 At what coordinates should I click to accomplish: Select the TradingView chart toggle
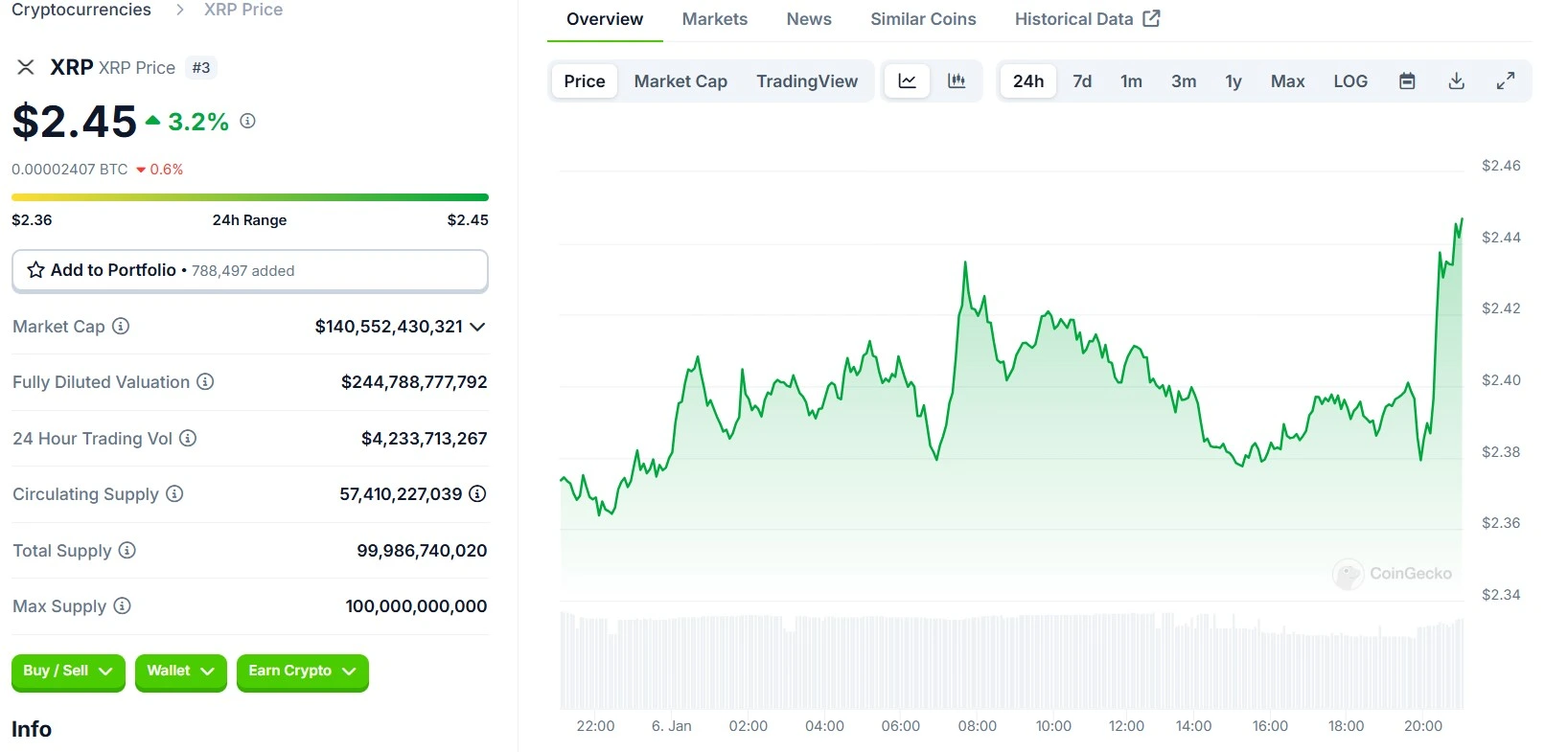[807, 81]
